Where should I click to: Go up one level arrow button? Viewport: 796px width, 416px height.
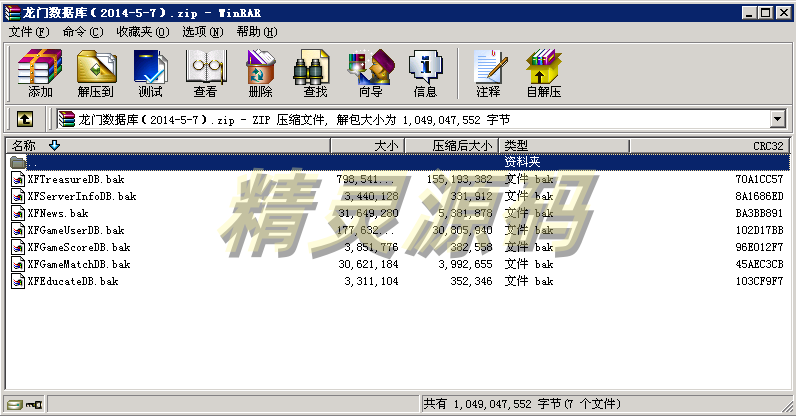click(25, 119)
